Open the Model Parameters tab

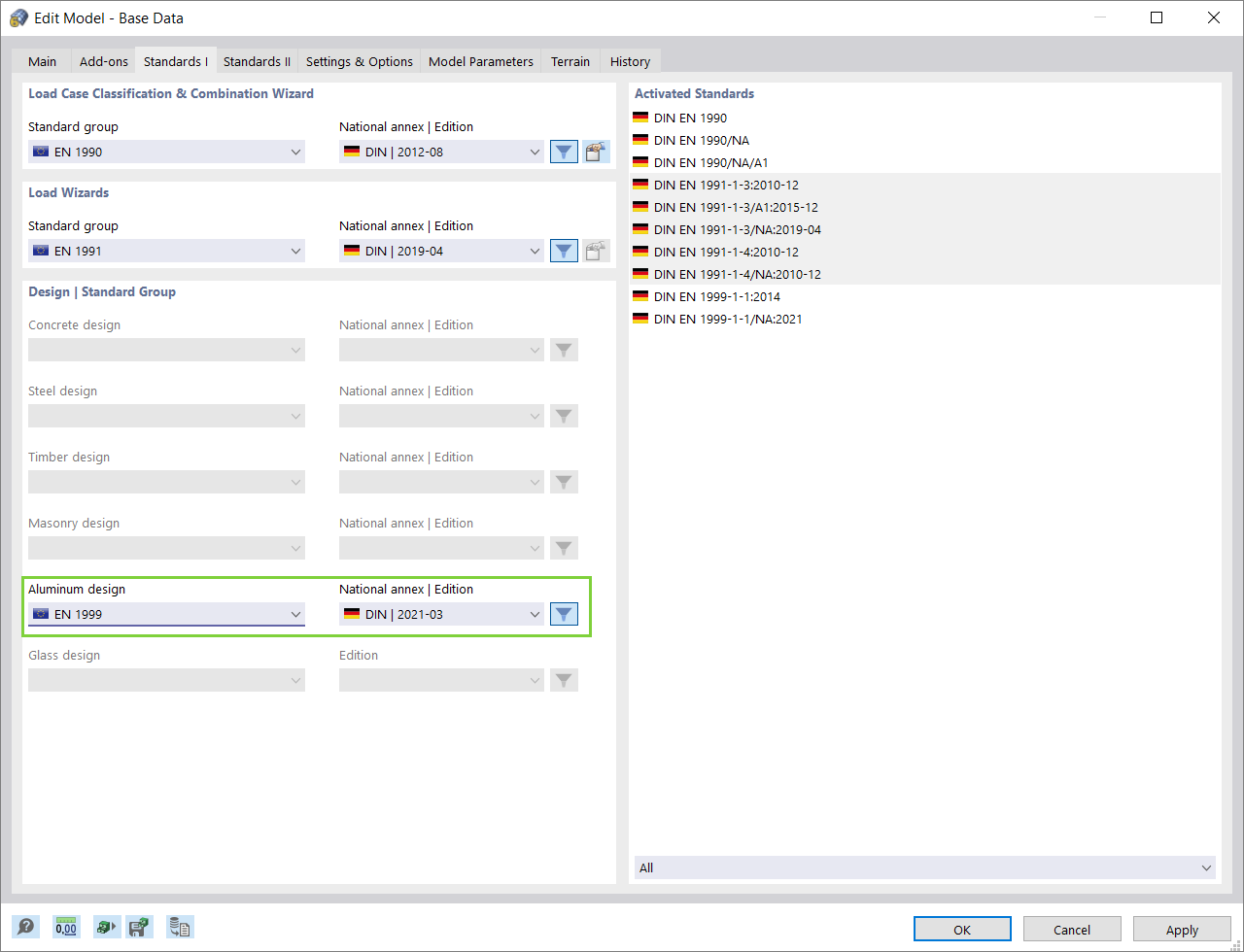[481, 61]
